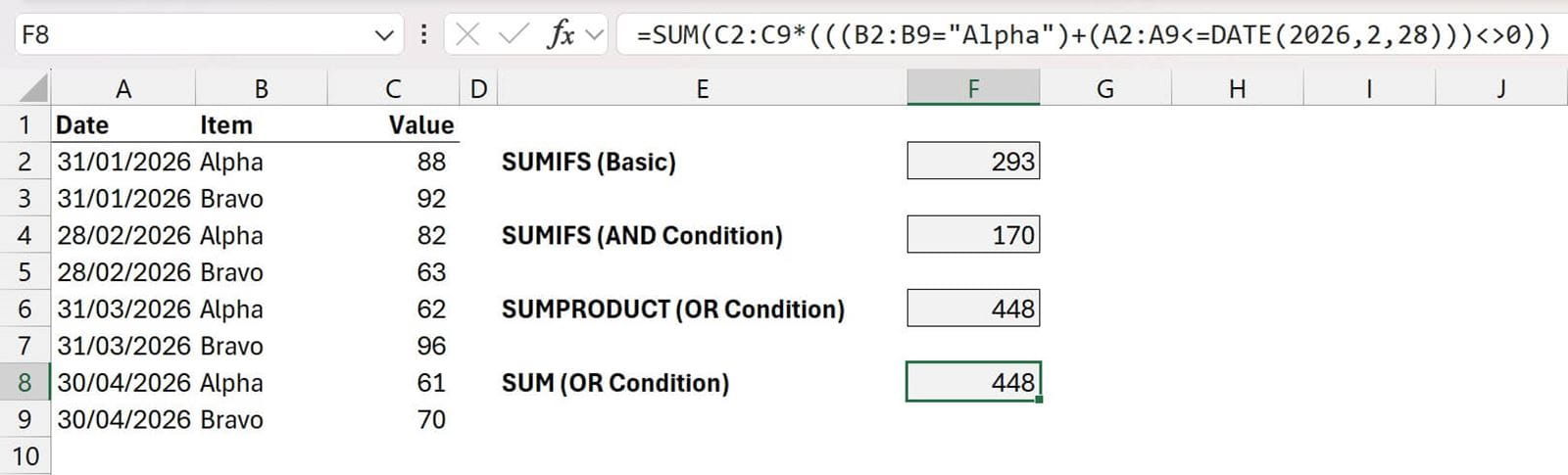Select row 5 header
The height and width of the screenshot is (475, 1568).
coord(25,272)
